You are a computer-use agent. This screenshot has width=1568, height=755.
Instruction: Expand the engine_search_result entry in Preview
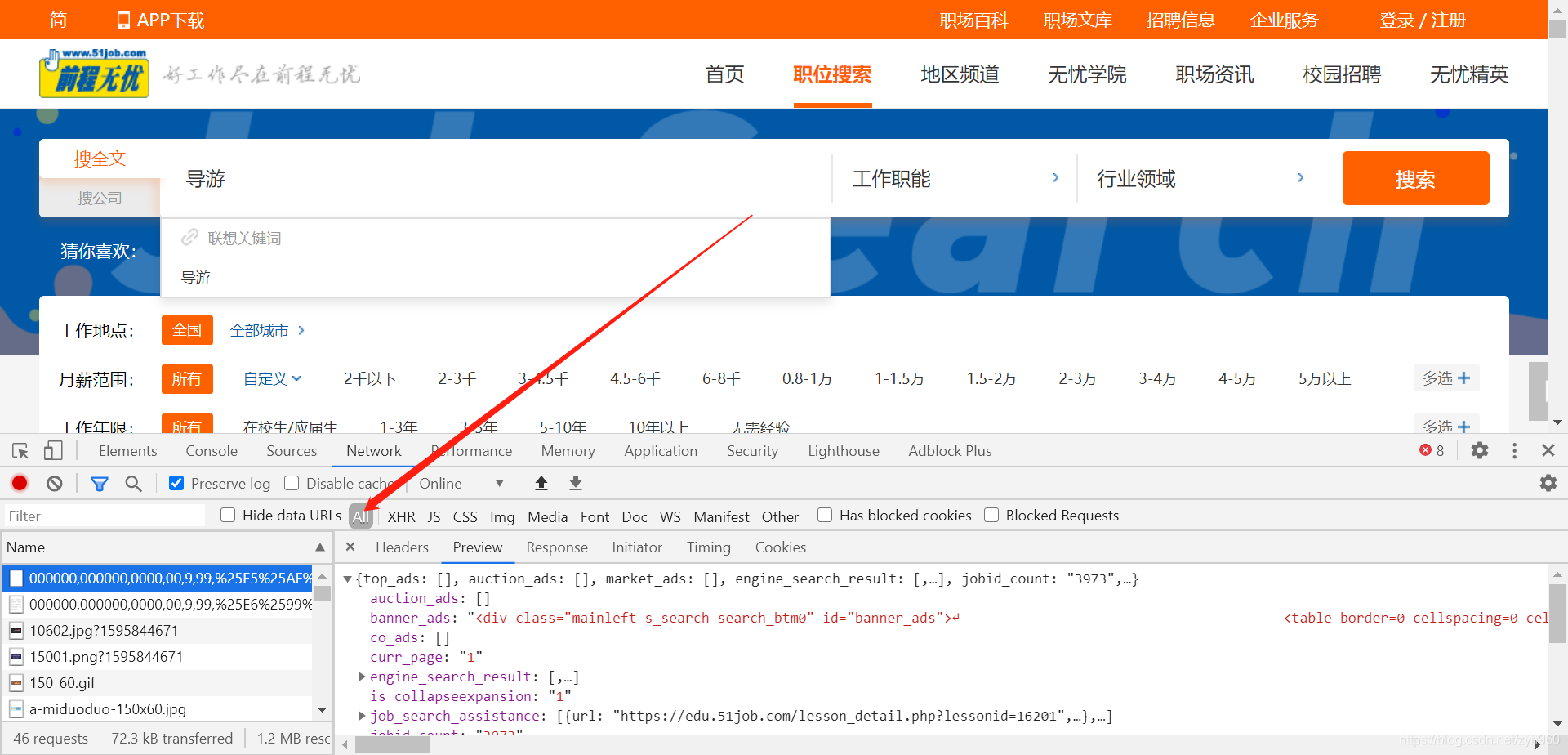(362, 677)
